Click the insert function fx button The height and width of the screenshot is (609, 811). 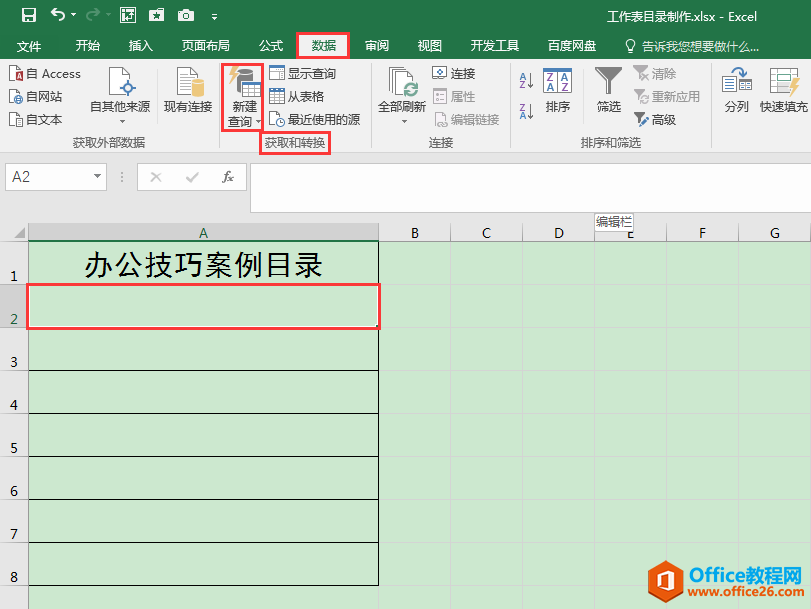click(228, 177)
